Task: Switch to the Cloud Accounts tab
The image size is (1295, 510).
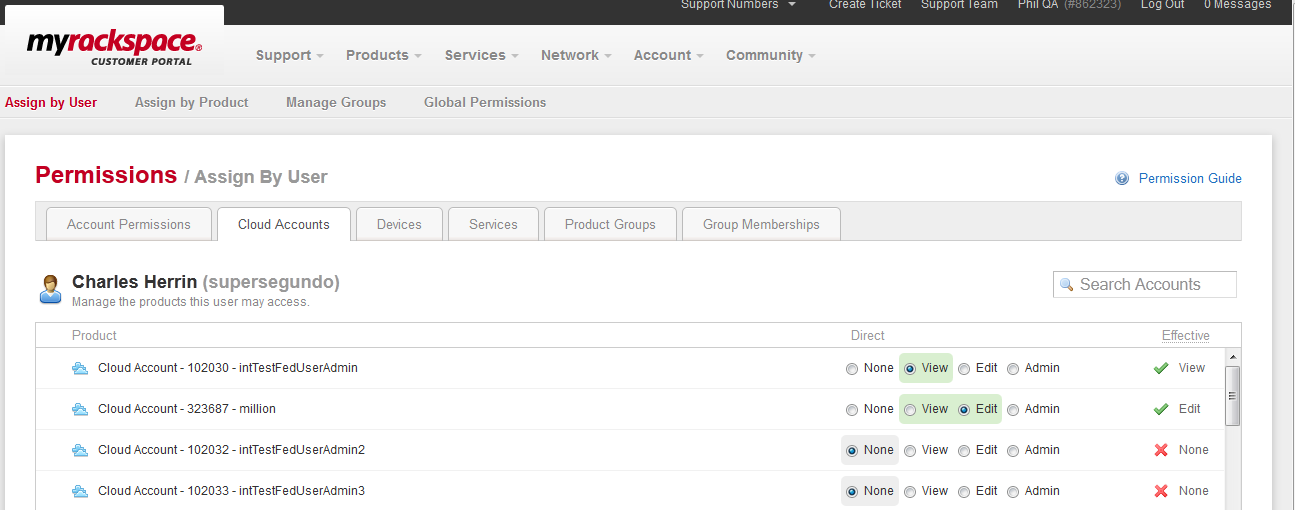Action: (x=284, y=224)
